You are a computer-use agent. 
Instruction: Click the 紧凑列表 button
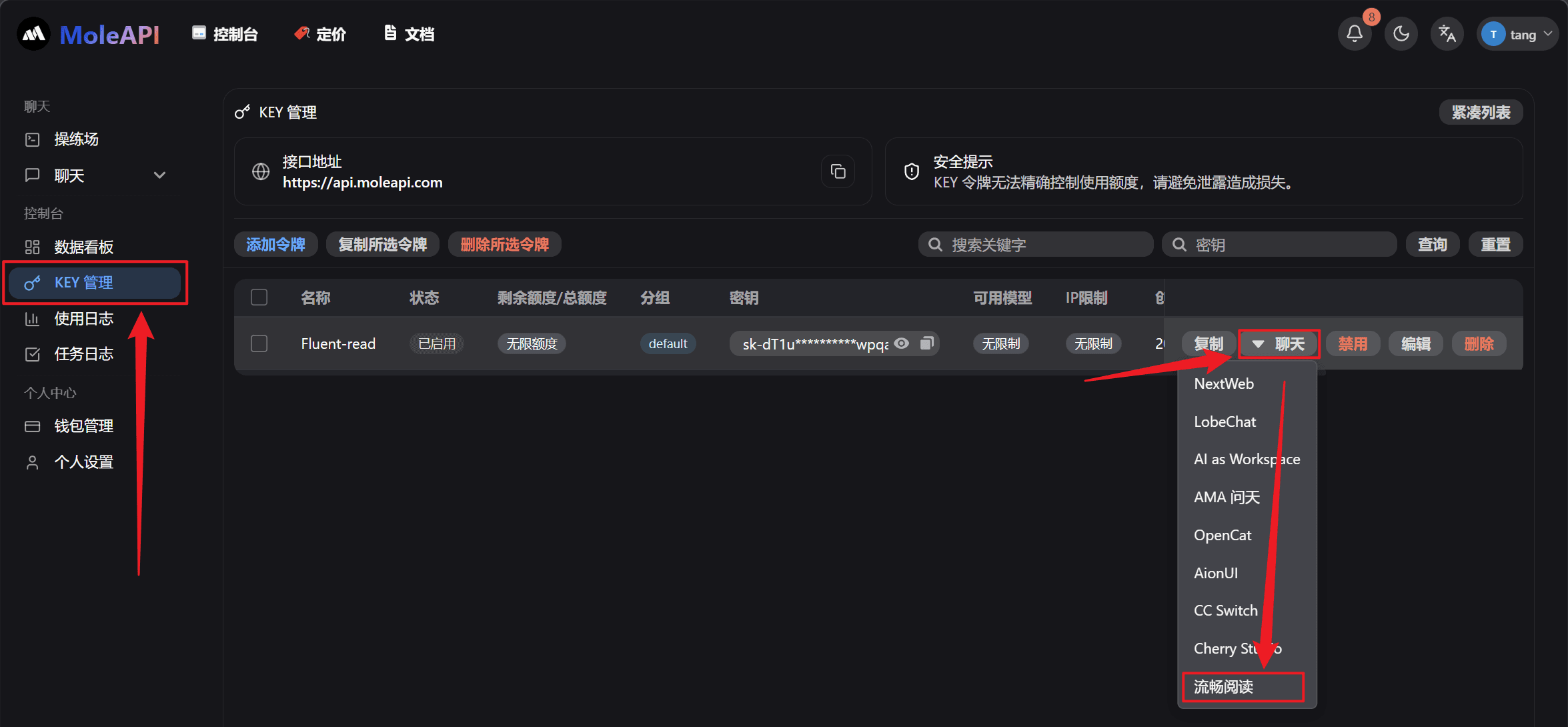pyautogui.click(x=1481, y=112)
